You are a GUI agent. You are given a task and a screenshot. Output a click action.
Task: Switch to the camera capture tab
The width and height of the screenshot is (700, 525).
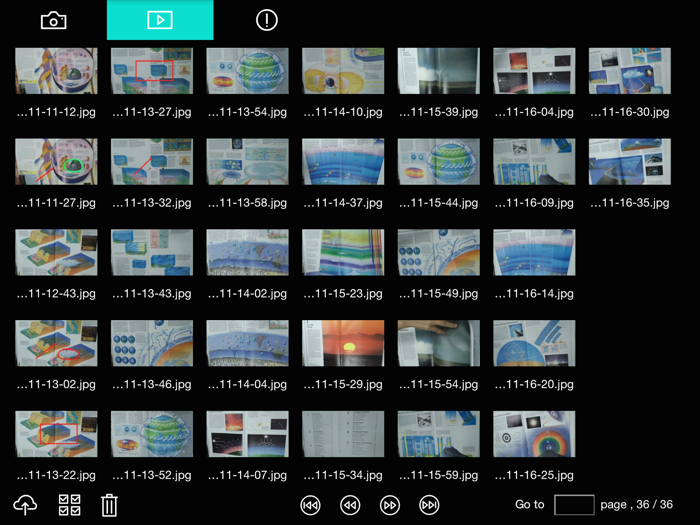pos(54,21)
